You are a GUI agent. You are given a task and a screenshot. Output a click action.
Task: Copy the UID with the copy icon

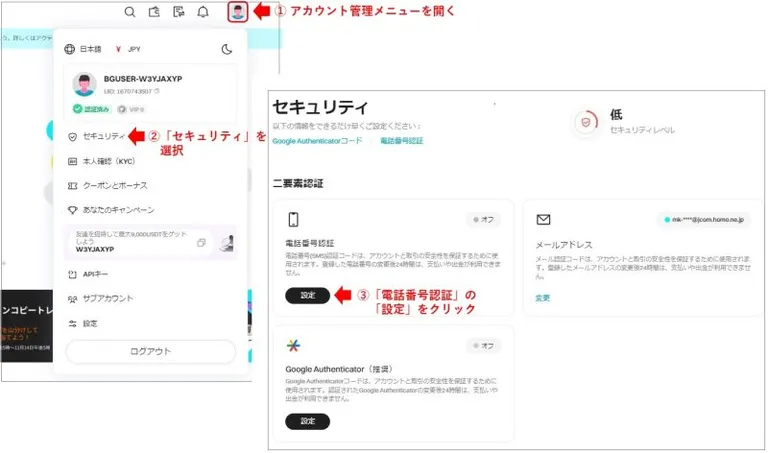[x=157, y=91]
